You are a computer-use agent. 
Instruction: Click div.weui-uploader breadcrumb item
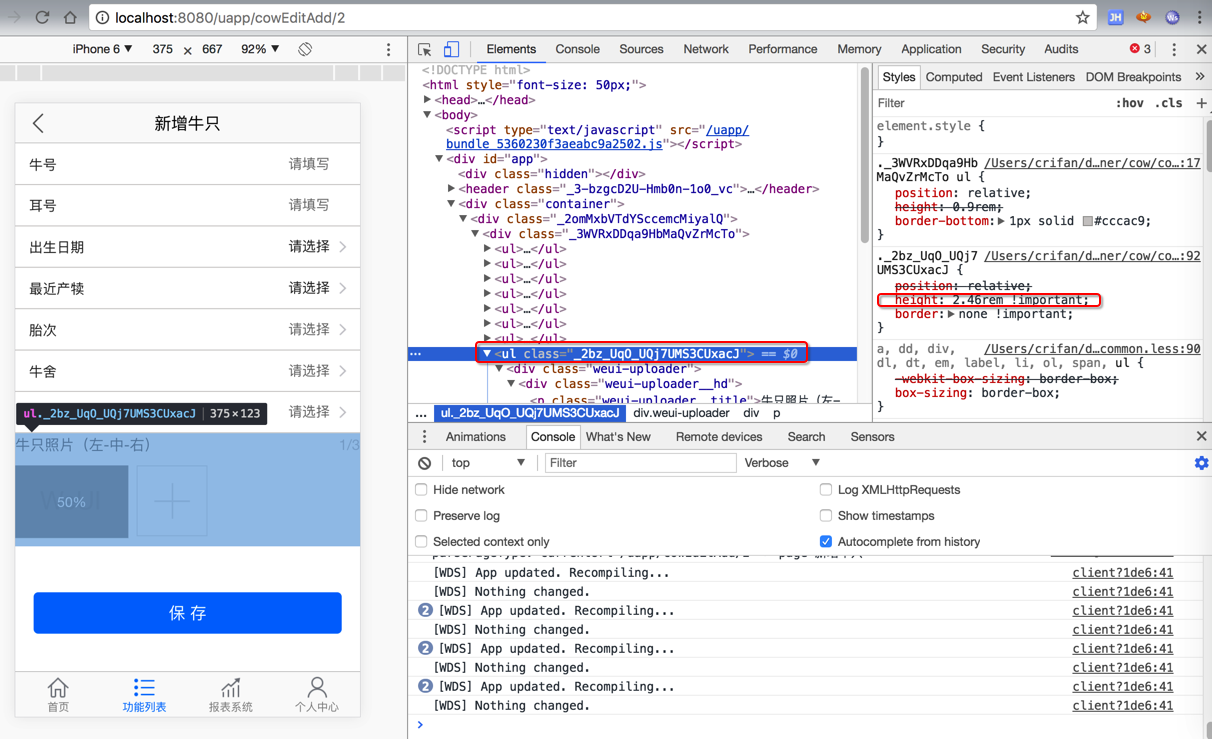click(681, 413)
